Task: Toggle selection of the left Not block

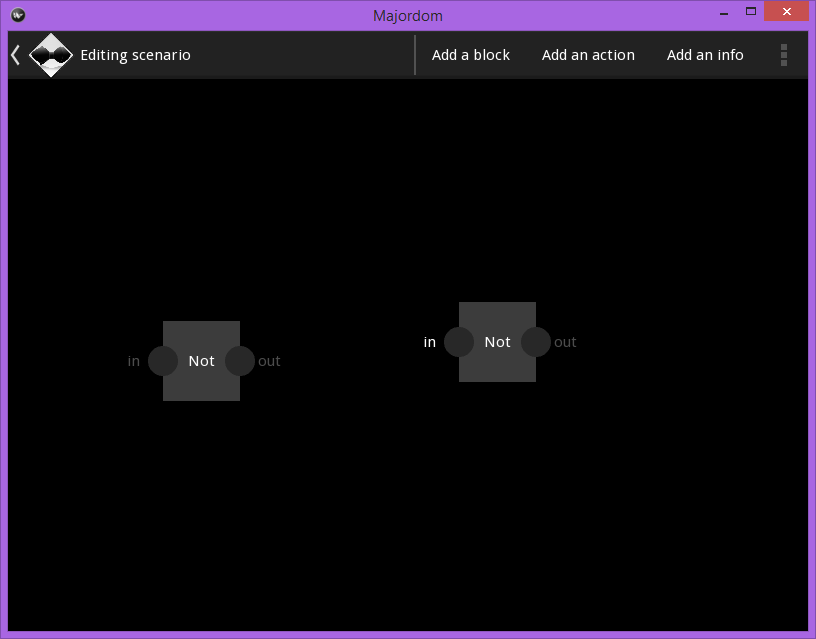Action: (201, 360)
